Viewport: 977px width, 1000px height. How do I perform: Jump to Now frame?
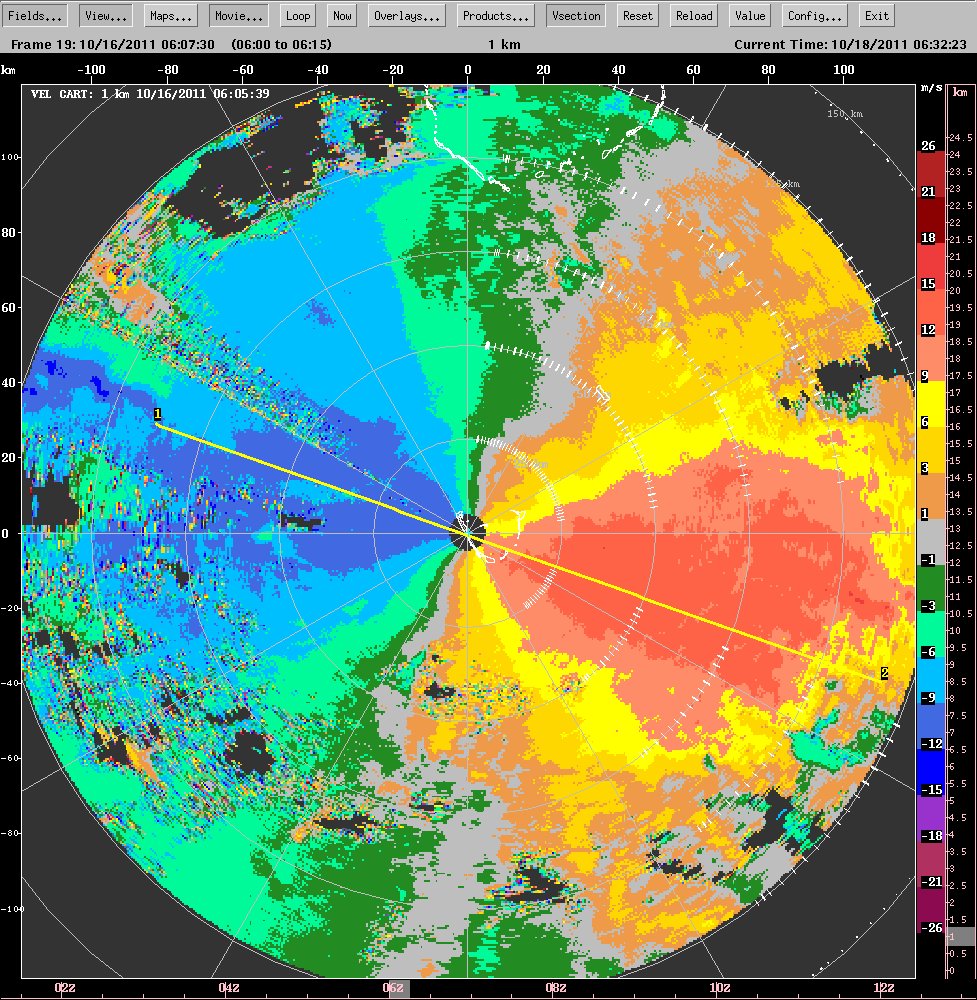[342, 16]
